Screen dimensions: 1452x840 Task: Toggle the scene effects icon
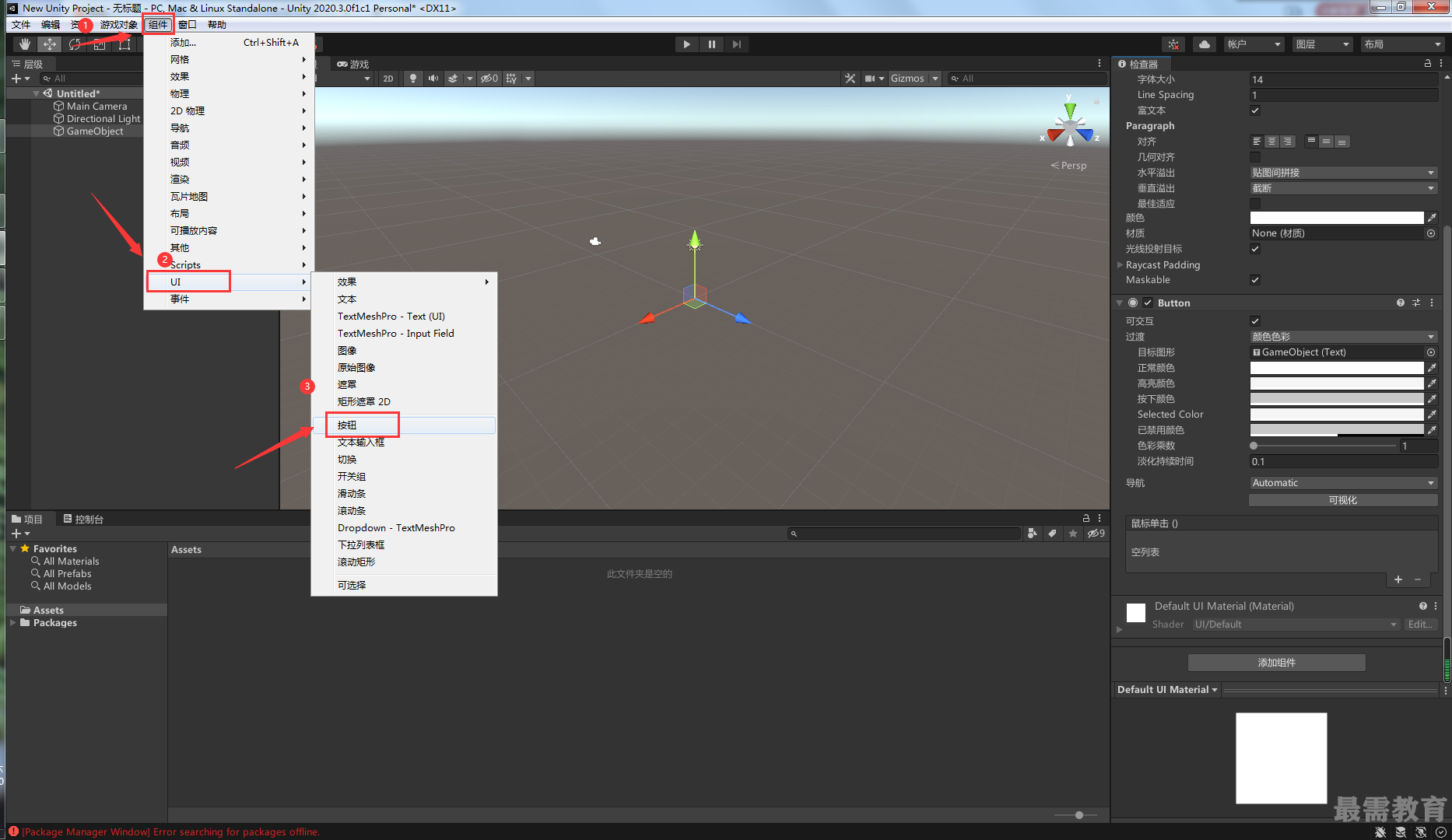click(453, 79)
